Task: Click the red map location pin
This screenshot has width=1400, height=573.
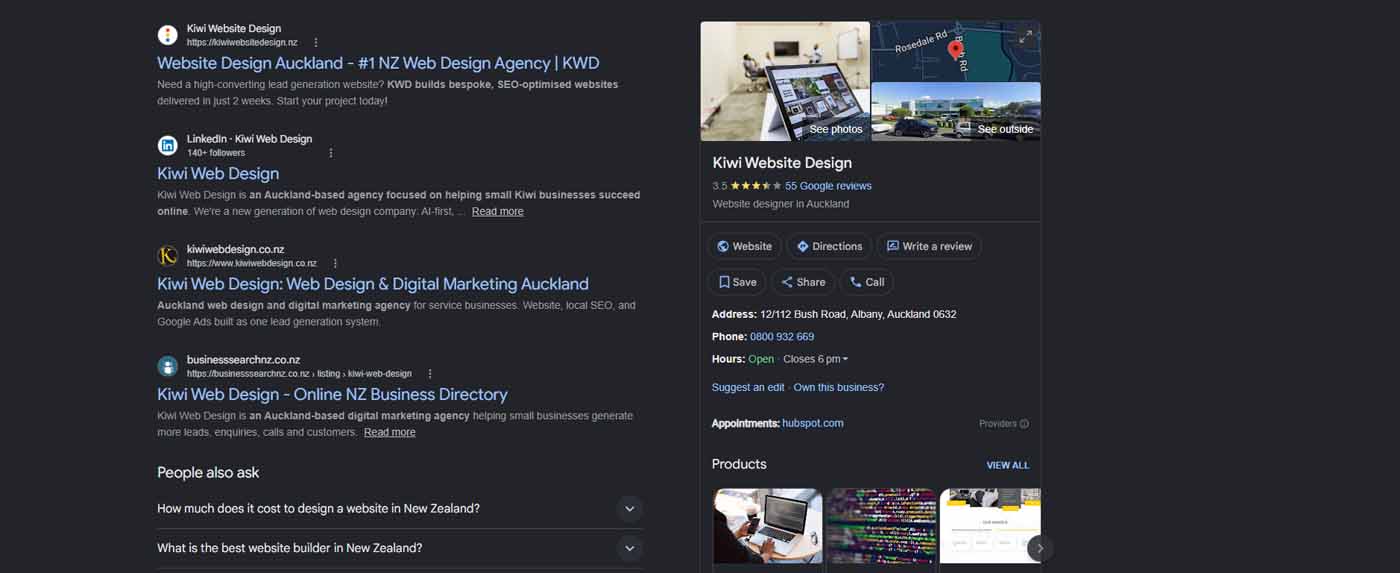Action: click(x=955, y=50)
